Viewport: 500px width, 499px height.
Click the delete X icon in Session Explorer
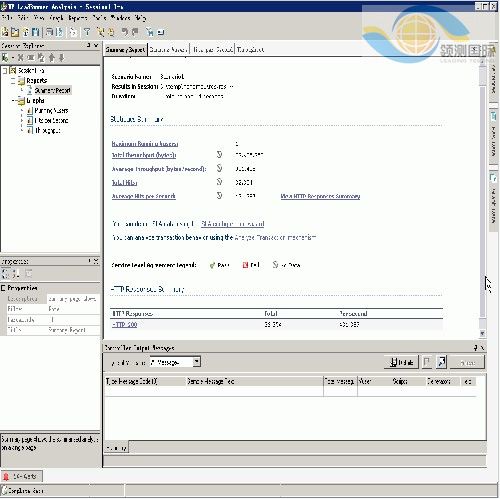[x=21, y=57]
